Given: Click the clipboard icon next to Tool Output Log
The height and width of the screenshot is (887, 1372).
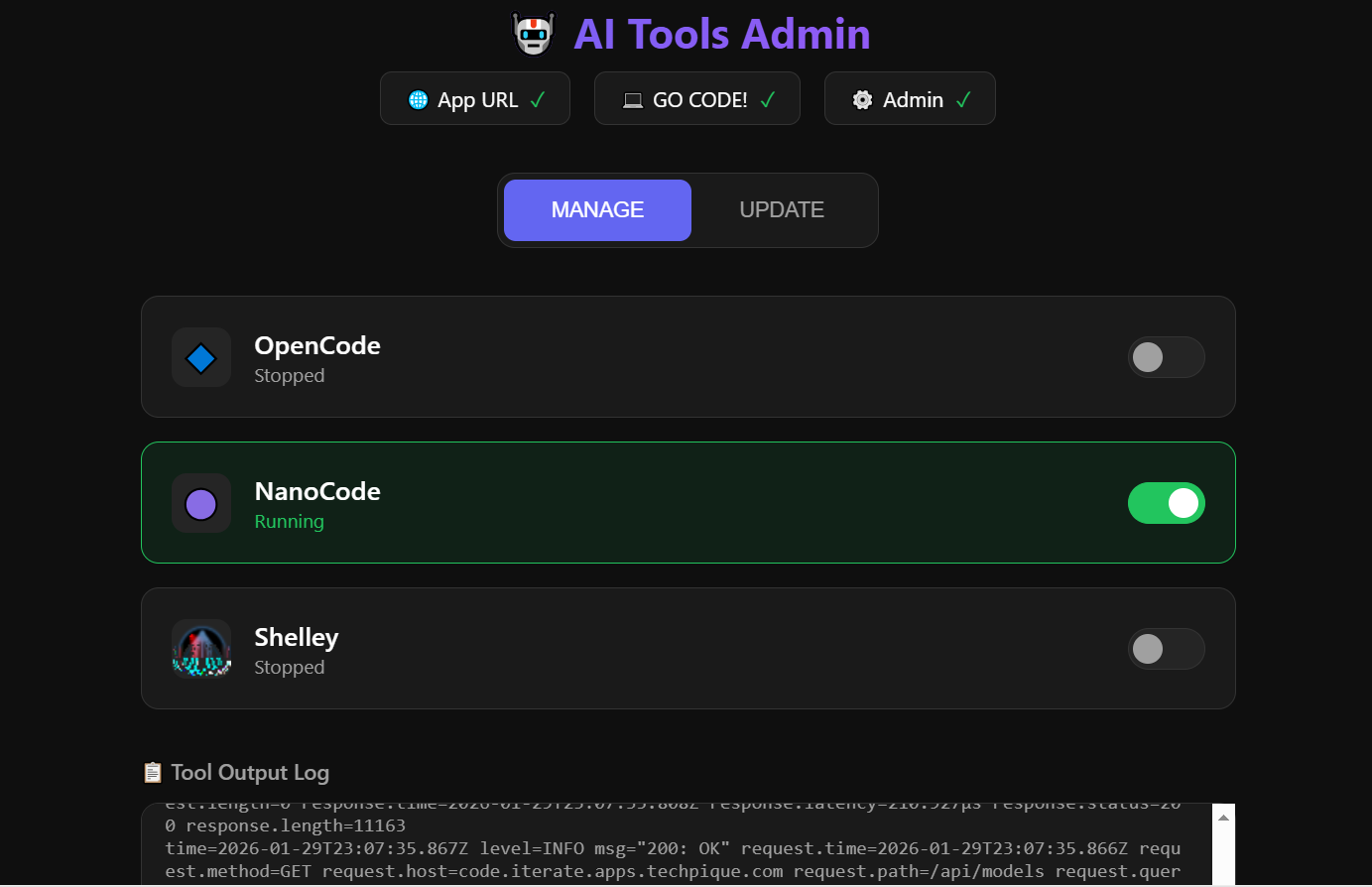Looking at the screenshot, I should (x=152, y=772).
